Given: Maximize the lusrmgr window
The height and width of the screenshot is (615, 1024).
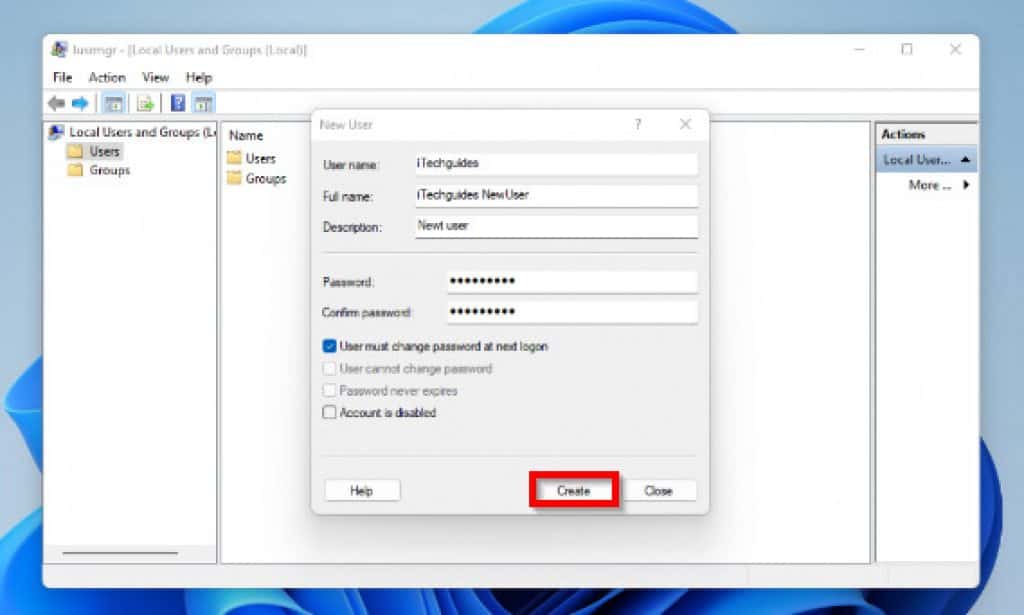Looking at the screenshot, I should point(907,50).
